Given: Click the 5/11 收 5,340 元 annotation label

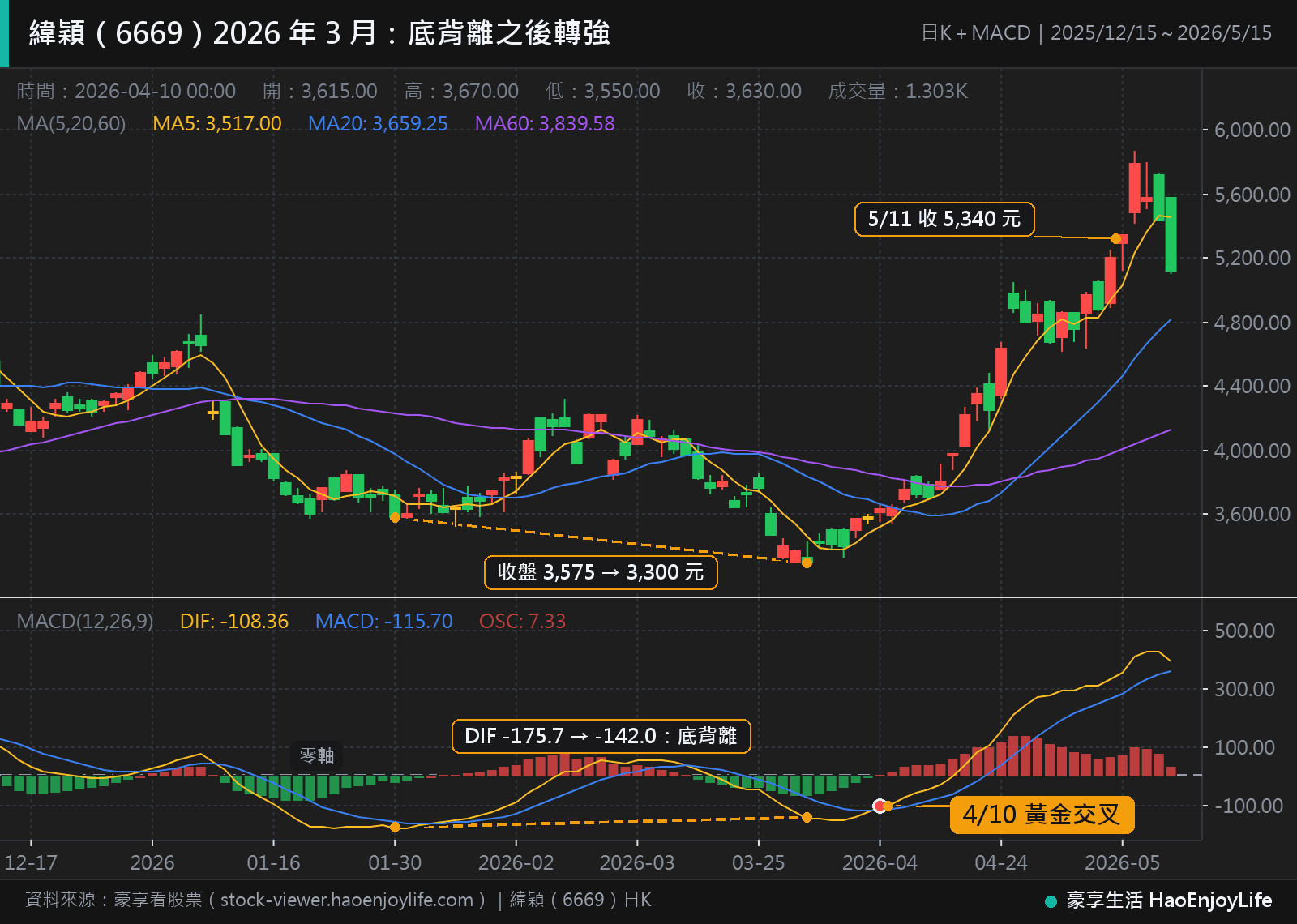Looking at the screenshot, I should pos(944,219).
